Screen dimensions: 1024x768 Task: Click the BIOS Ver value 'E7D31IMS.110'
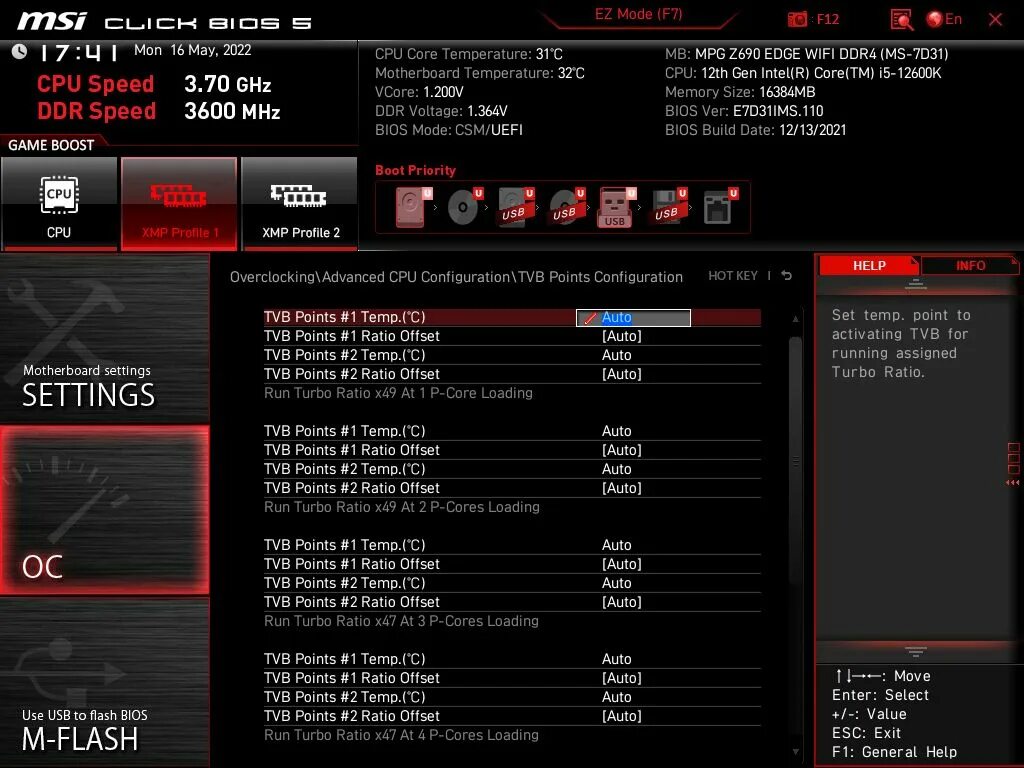[778, 111]
